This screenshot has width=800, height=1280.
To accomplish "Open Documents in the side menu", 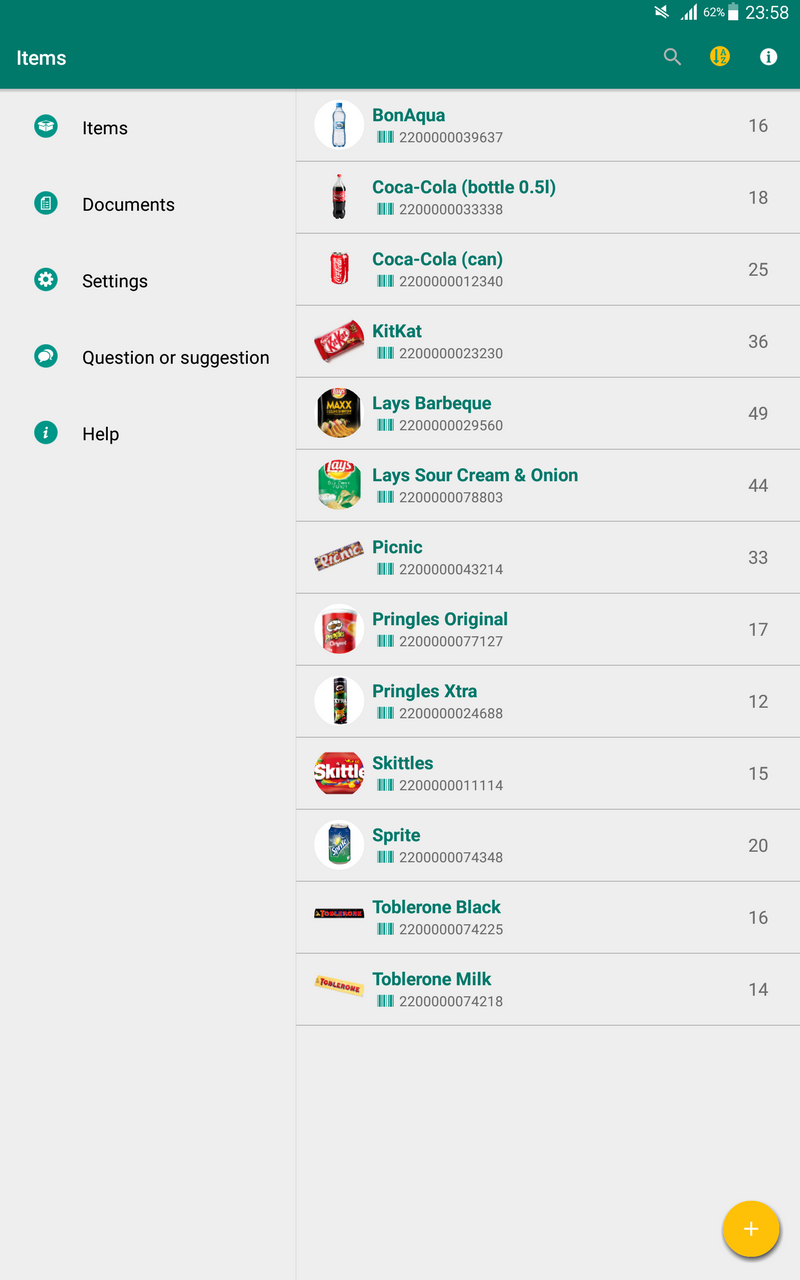I will point(128,205).
